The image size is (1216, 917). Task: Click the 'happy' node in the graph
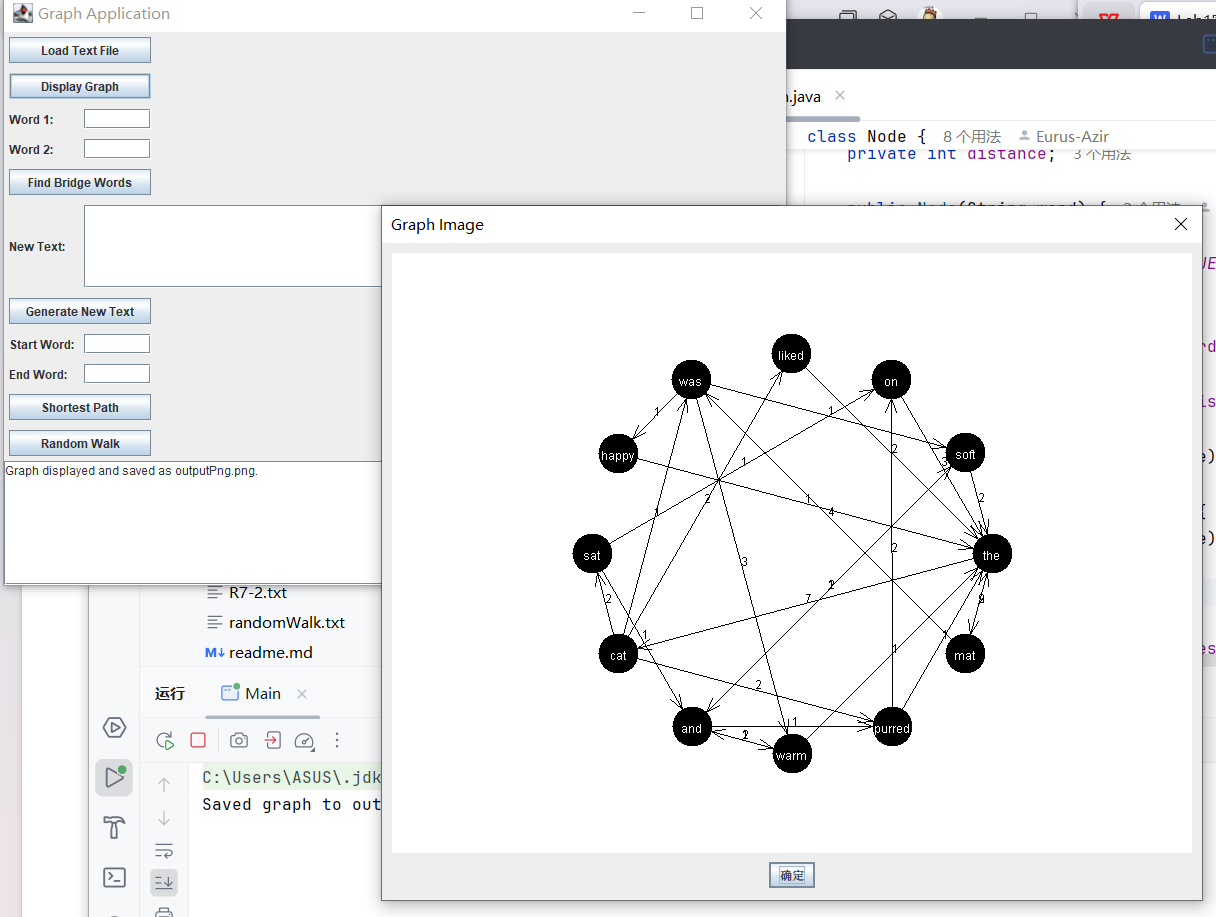point(618,455)
